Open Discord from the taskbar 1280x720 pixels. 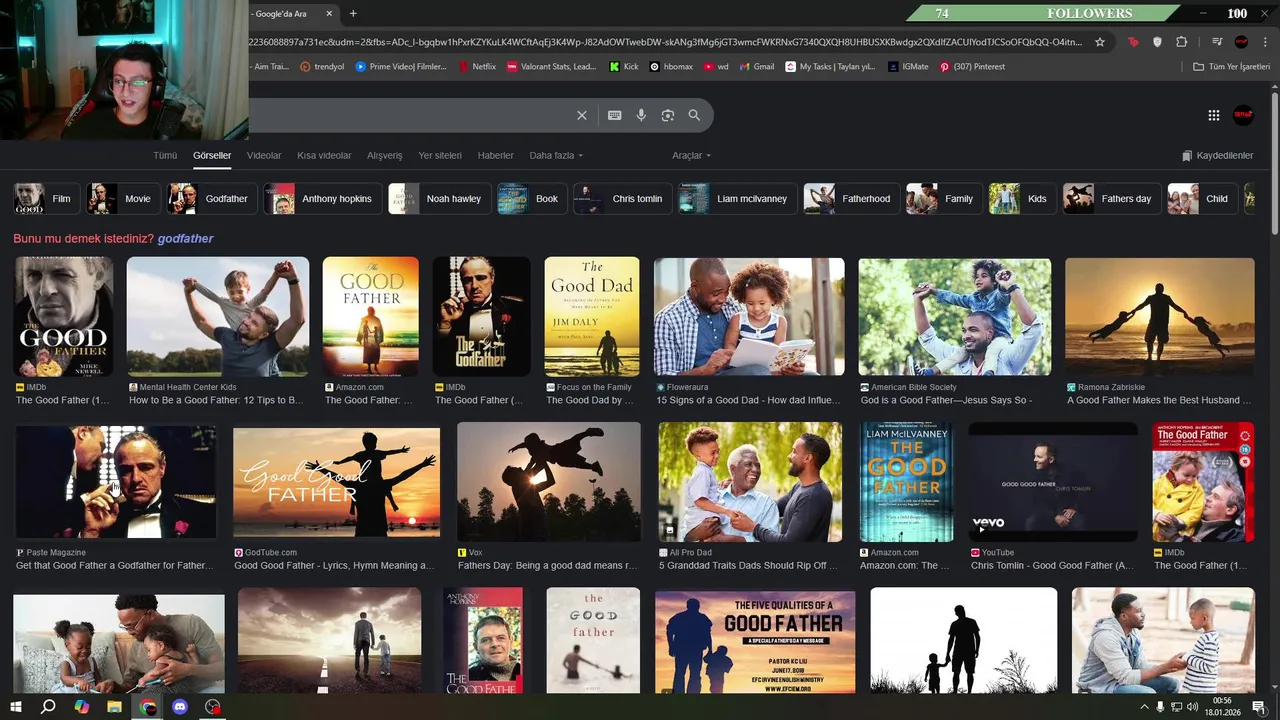[x=180, y=707]
